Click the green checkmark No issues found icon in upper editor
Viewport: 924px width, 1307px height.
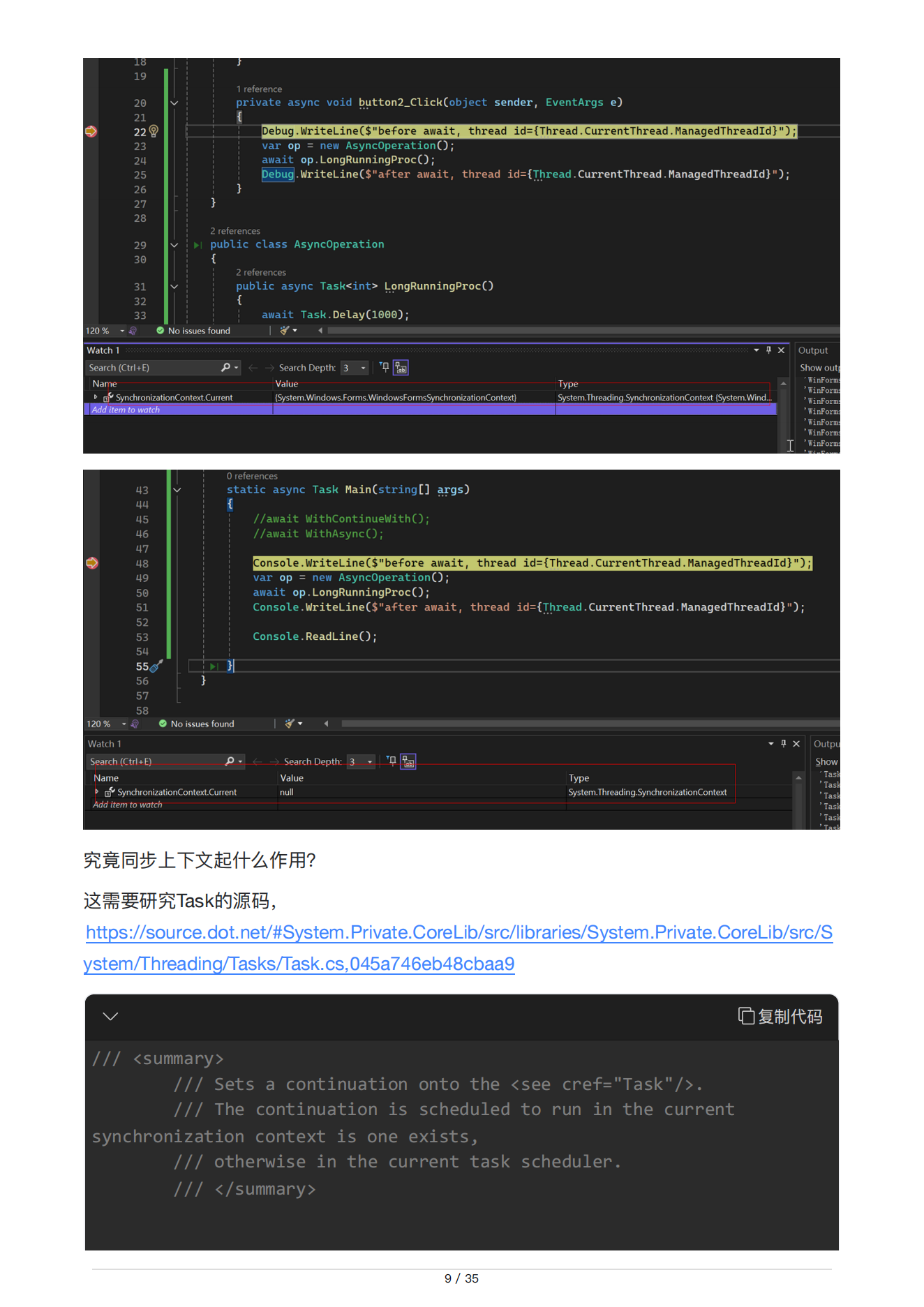[x=161, y=331]
